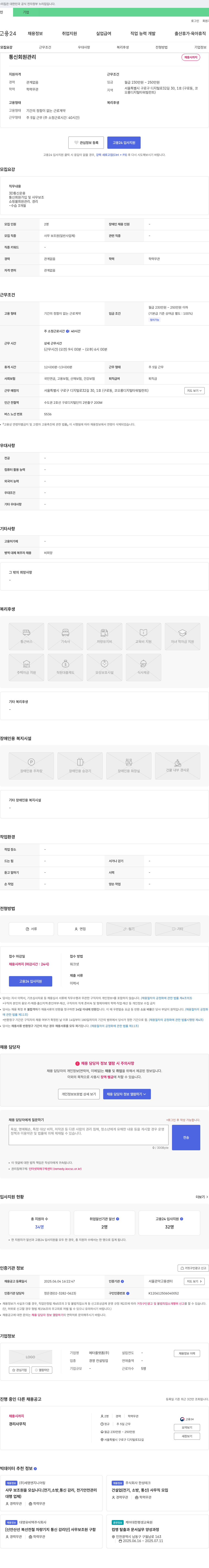The height and width of the screenshot is (1568, 209).
Task: Open the 취업지원 main menu
Action: tap(69, 34)
